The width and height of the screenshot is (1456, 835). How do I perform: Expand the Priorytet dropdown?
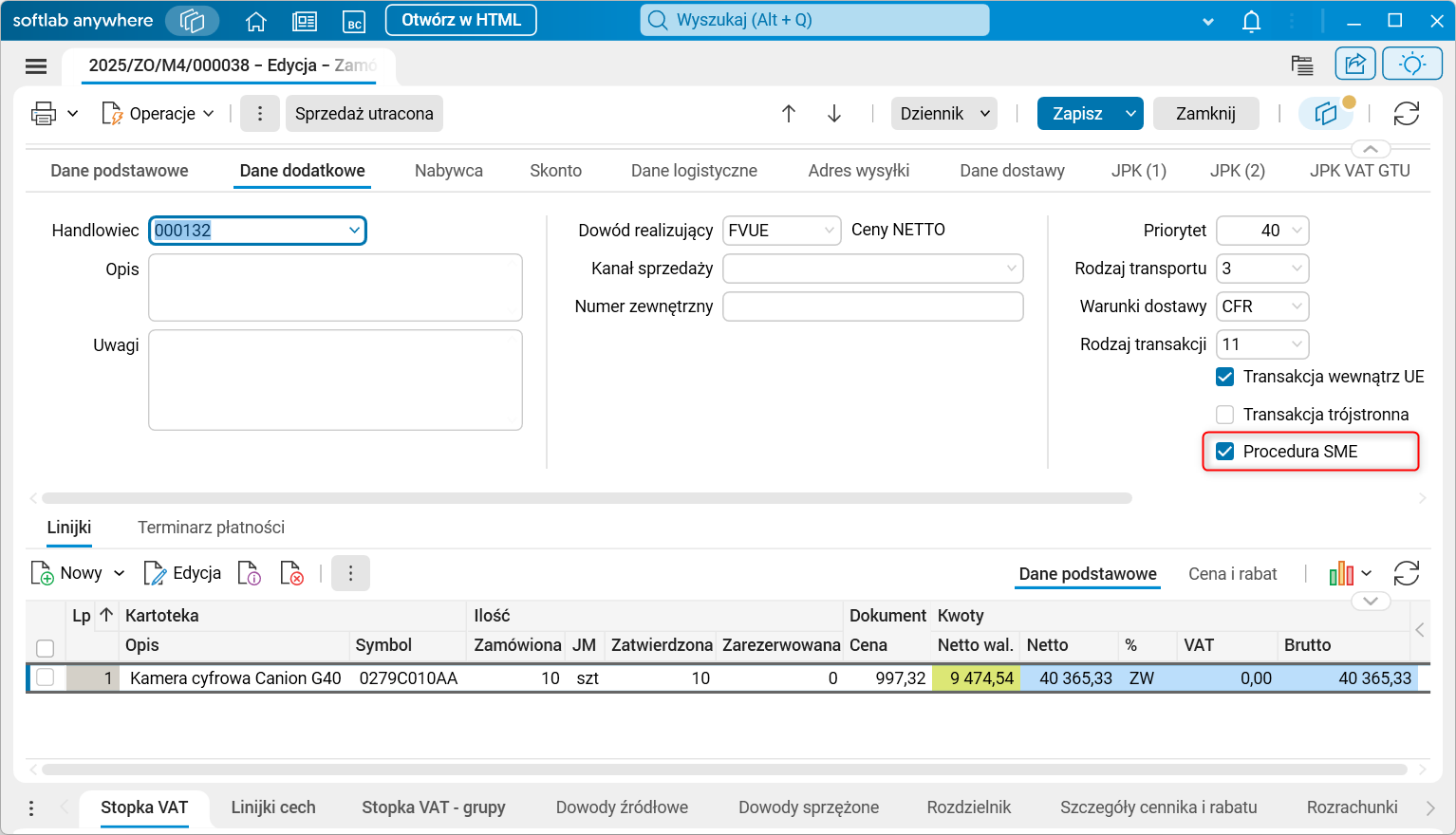pos(1297,231)
